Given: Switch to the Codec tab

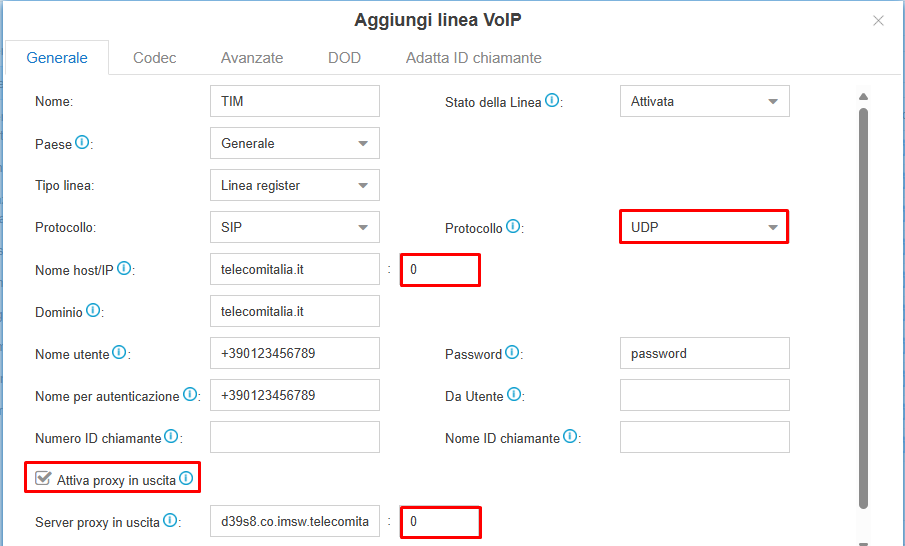Looking at the screenshot, I should click(154, 58).
